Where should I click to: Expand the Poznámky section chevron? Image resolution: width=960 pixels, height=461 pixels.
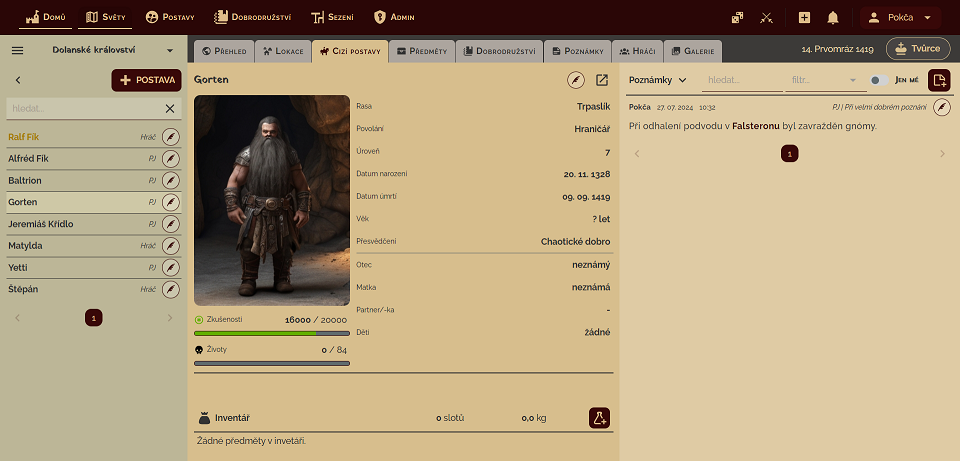tap(683, 80)
